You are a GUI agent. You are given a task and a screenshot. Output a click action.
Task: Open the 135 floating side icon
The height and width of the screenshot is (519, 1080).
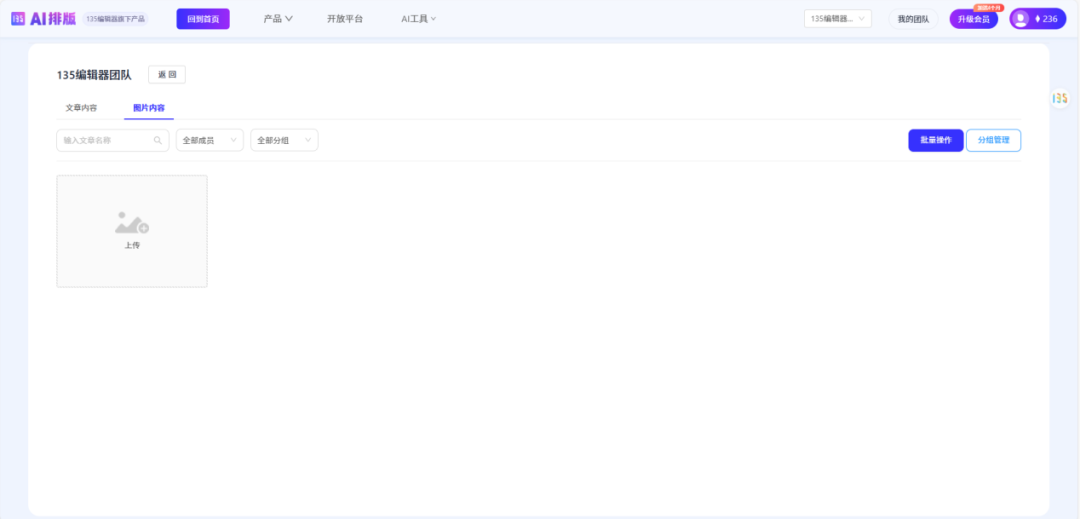coord(1060,98)
